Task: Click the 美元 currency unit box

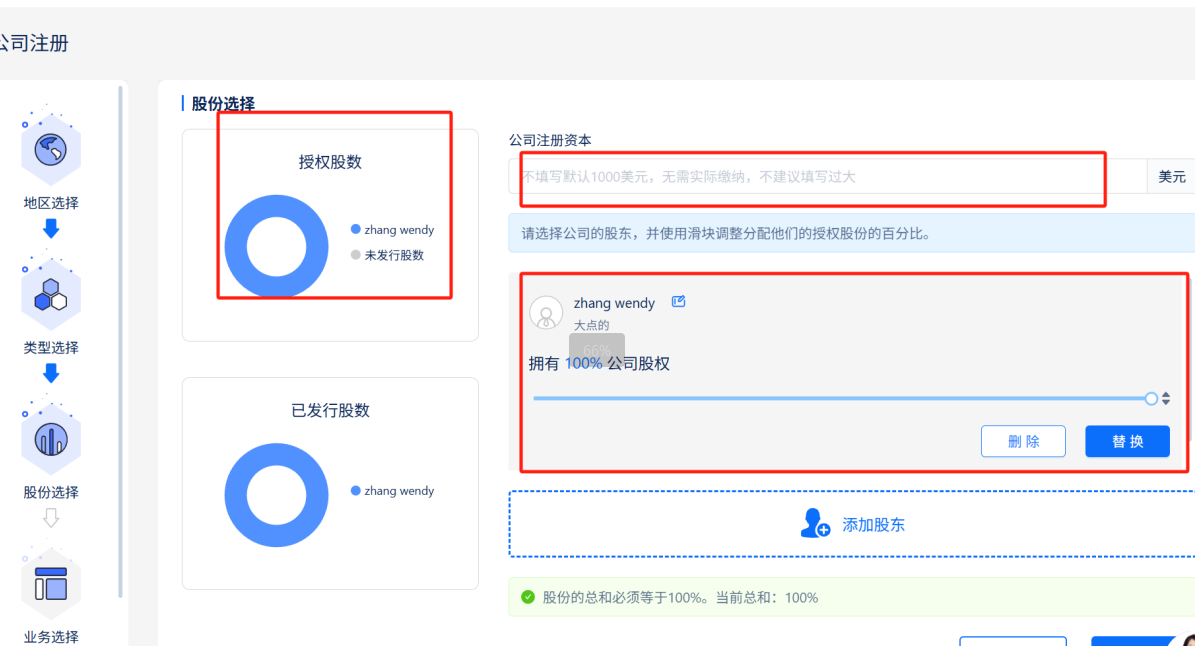Action: click(x=1171, y=177)
